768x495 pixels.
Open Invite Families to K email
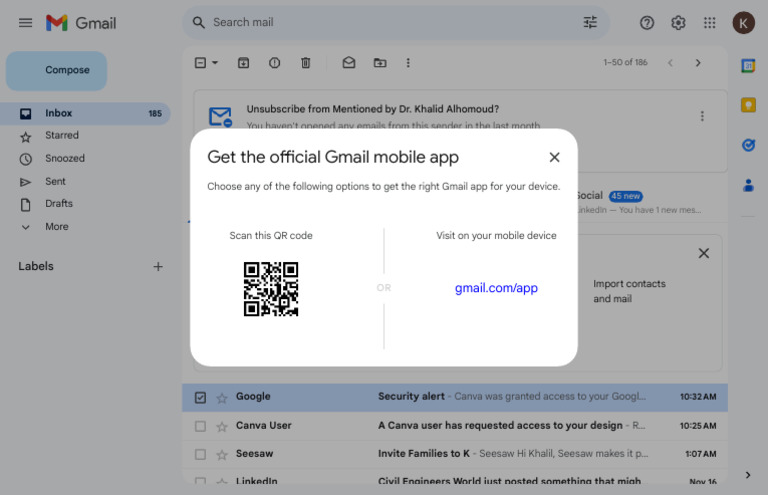click(x=455, y=454)
